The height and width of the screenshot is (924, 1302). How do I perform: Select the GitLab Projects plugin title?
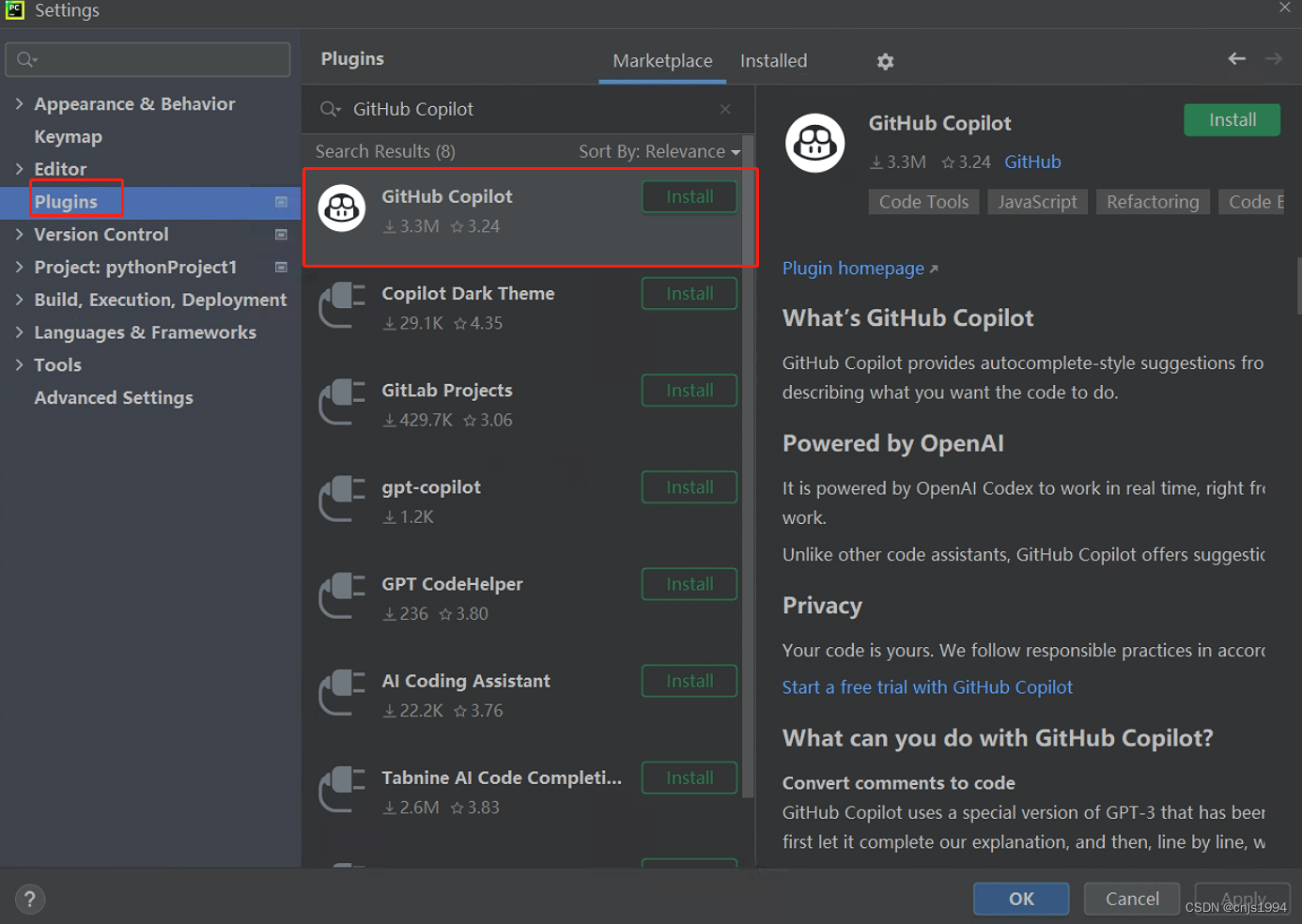click(x=447, y=391)
